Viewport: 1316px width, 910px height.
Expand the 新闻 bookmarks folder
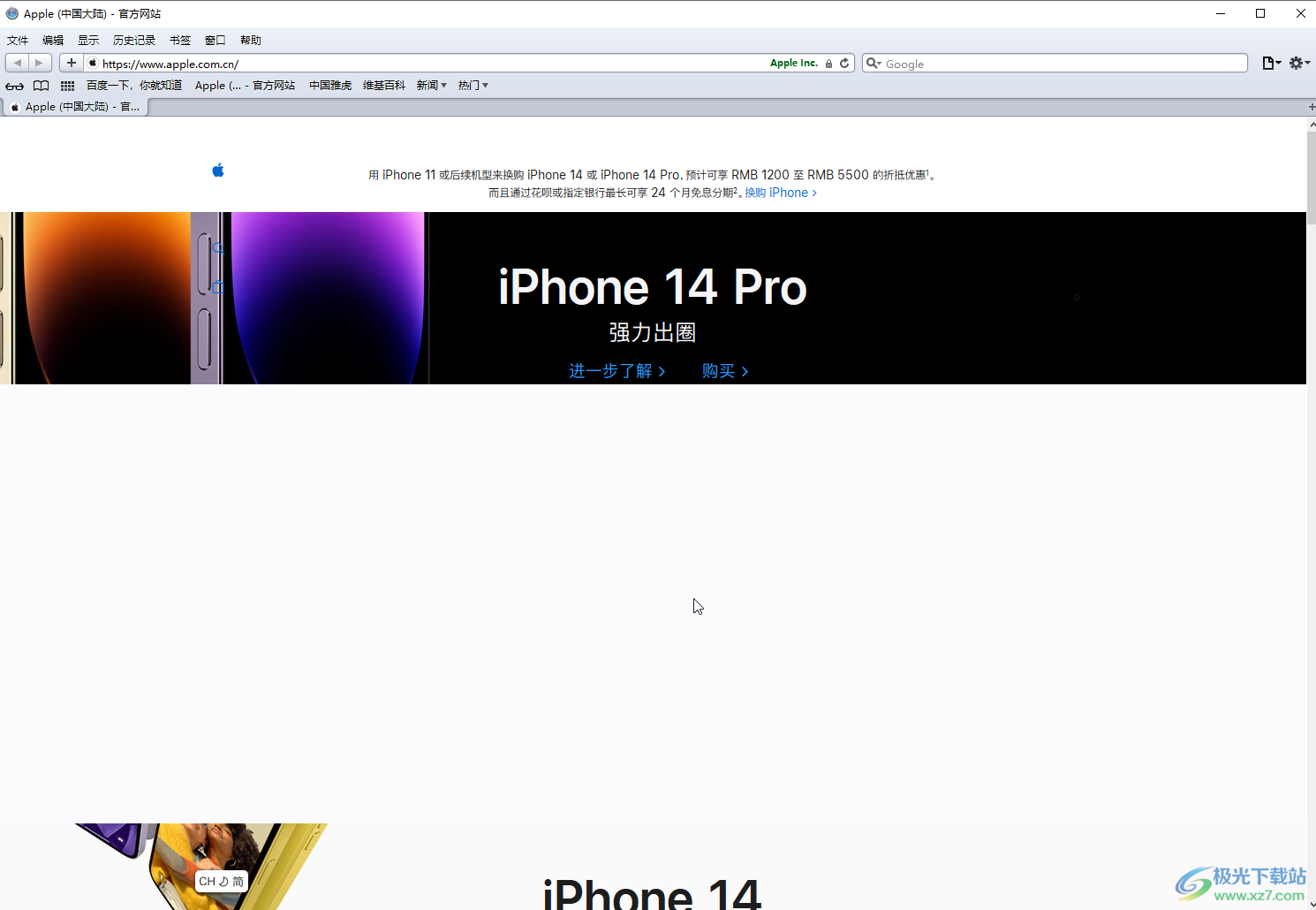[x=432, y=86]
